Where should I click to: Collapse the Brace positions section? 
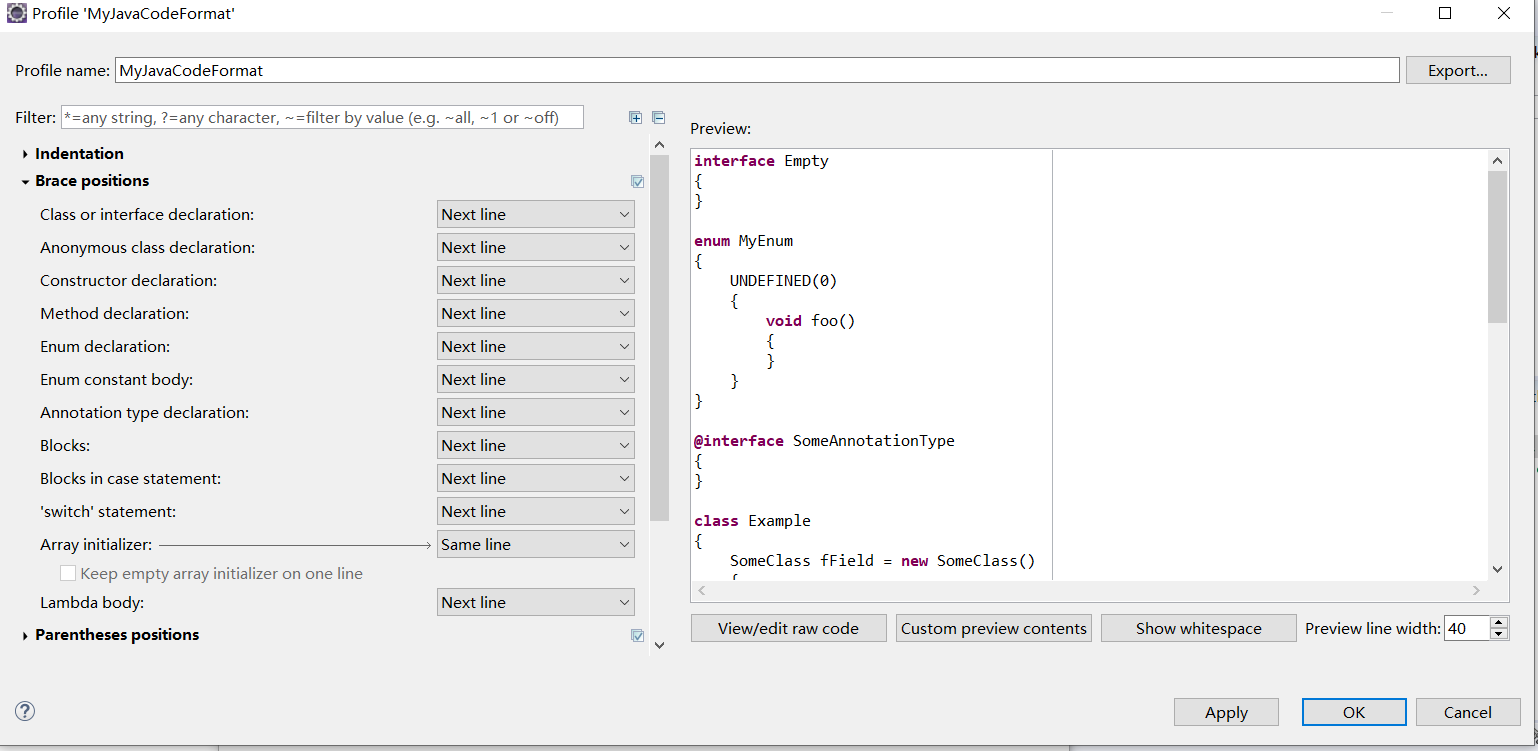[x=25, y=181]
